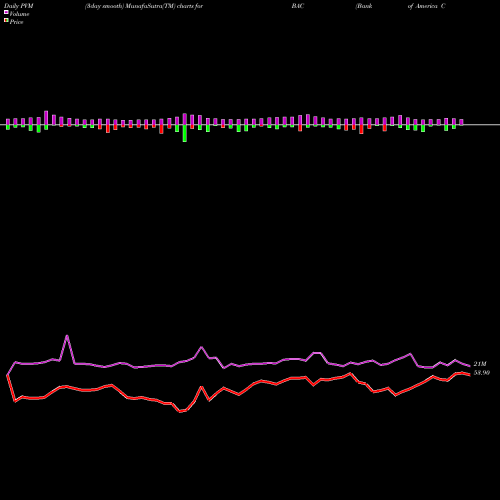Click the '58.99' price value label
The image size is (500, 500).
tap(482, 373)
